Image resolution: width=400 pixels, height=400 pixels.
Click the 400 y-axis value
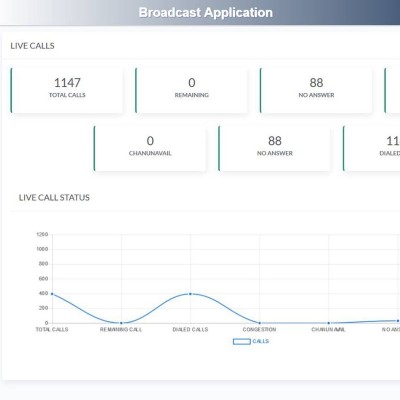tap(44, 293)
